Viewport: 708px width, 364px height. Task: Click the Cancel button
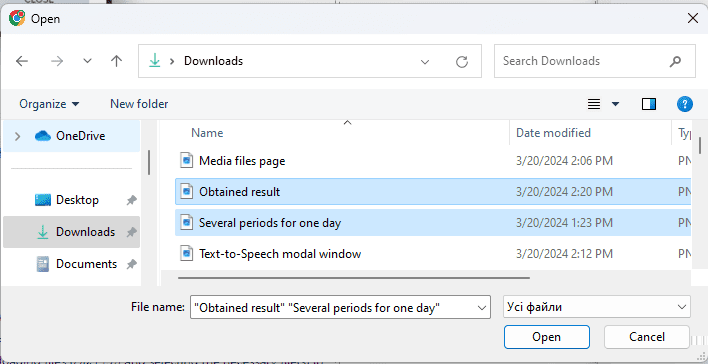(647, 337)
